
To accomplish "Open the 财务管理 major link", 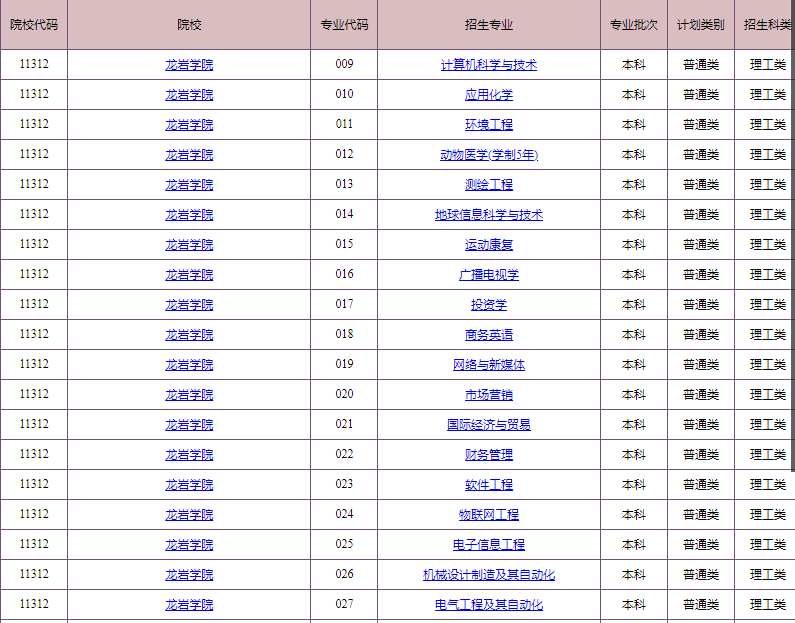I will click(x=489, y=455).
